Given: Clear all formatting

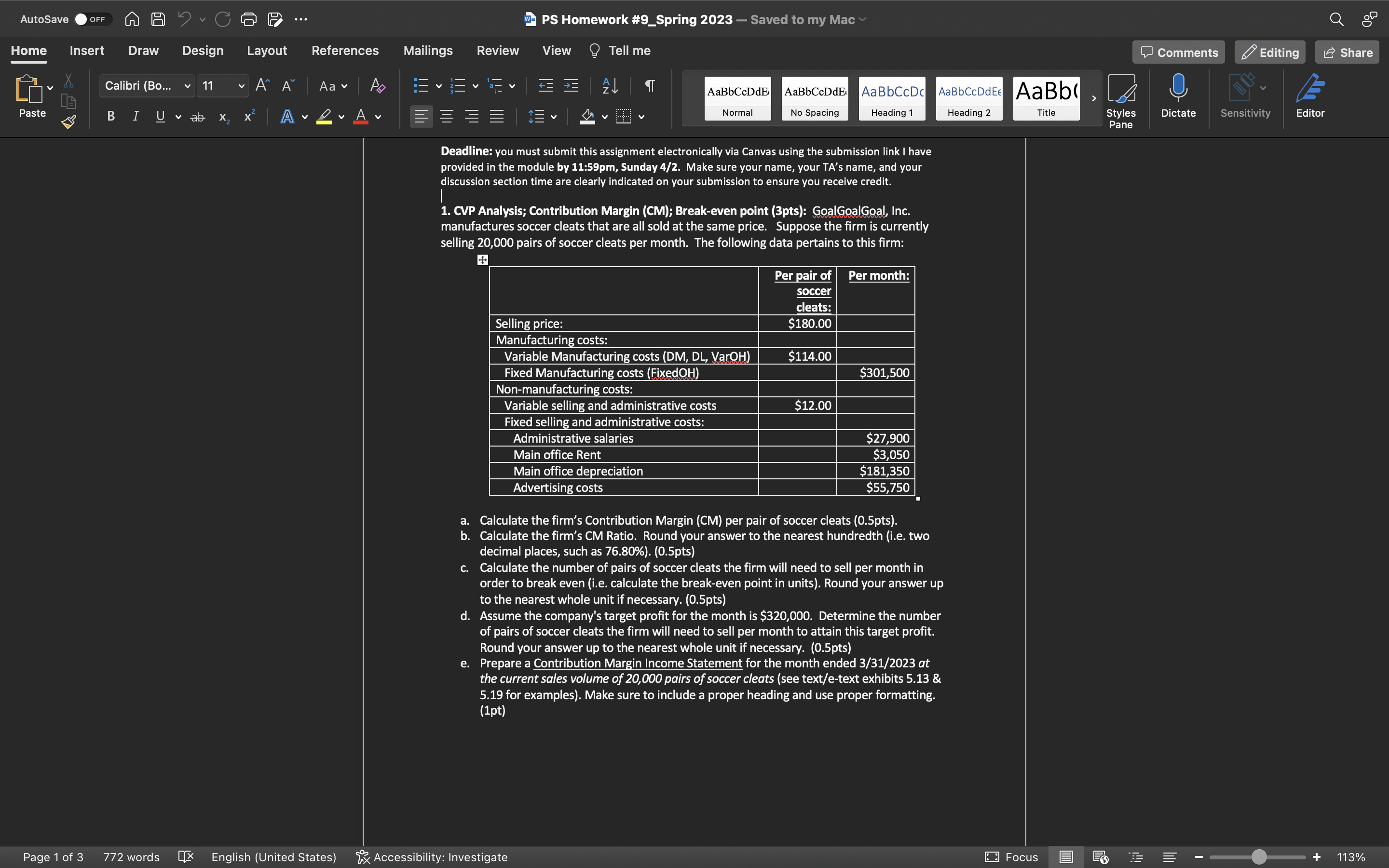Looking at the screenshot, I should (x=377, y=86).
